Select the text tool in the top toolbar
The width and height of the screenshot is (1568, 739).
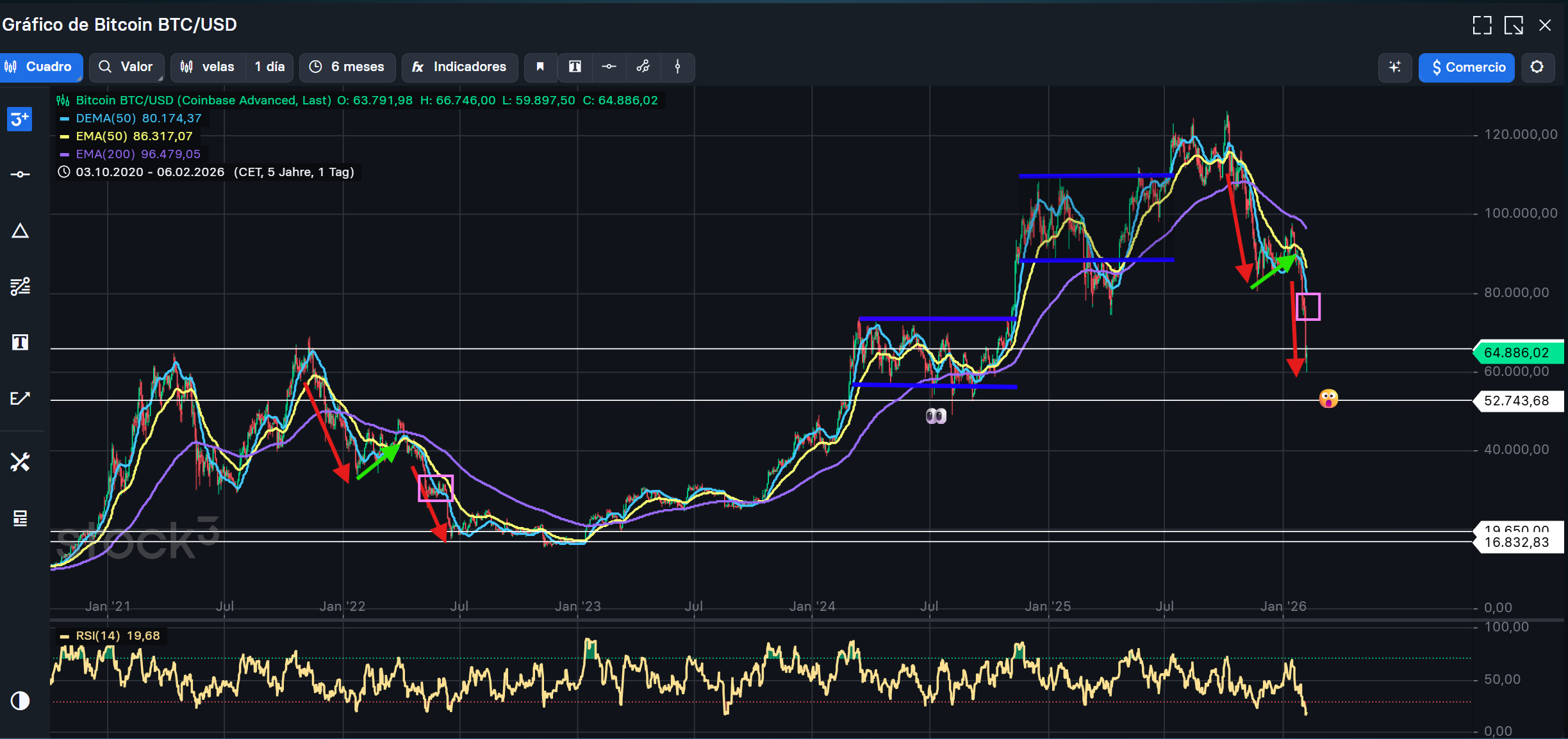tap(575, 67)
